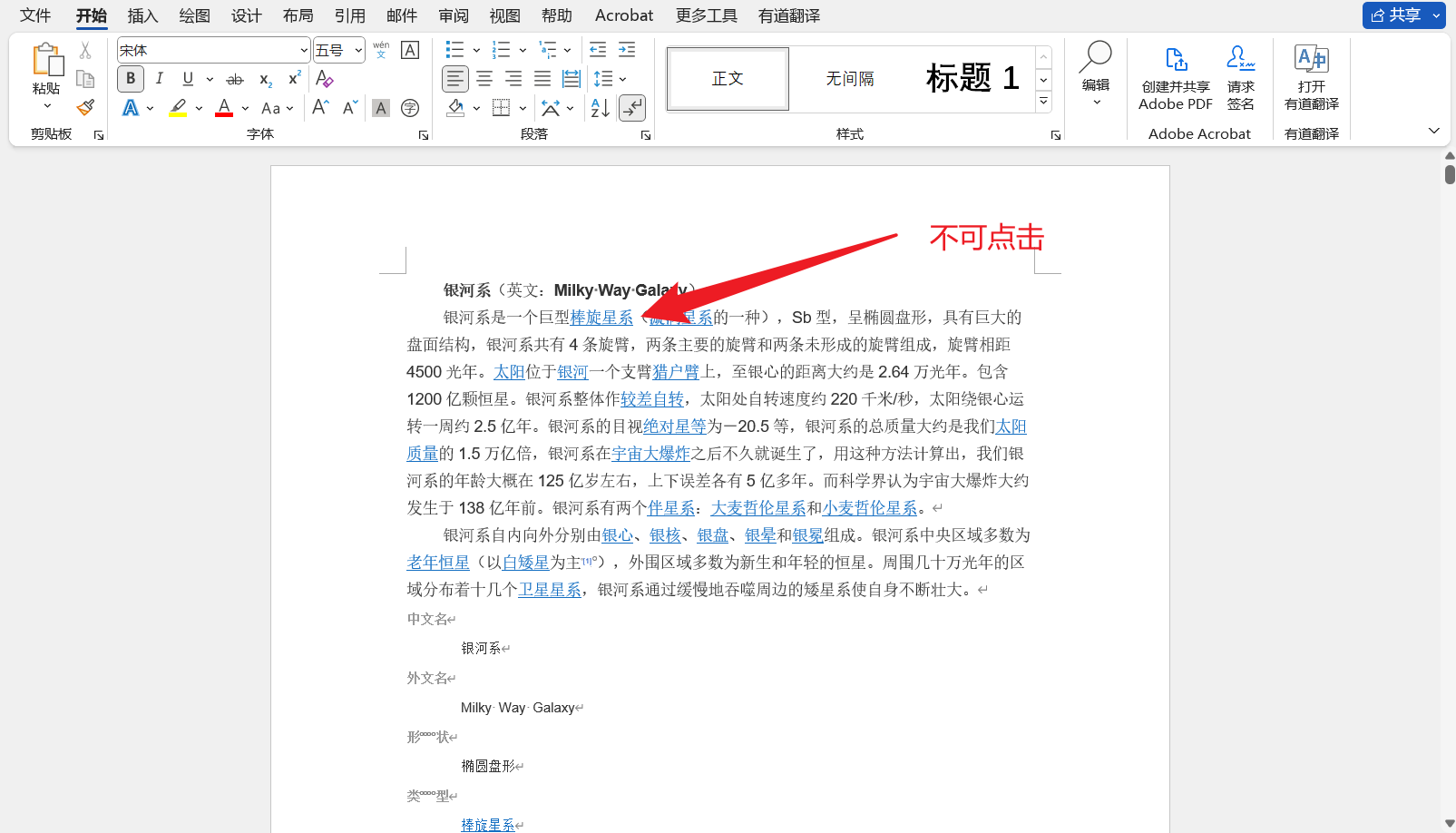This screenshot has height=833, width=1456.
Task: Open the 五号 font size dropdown
Action: 357,49
